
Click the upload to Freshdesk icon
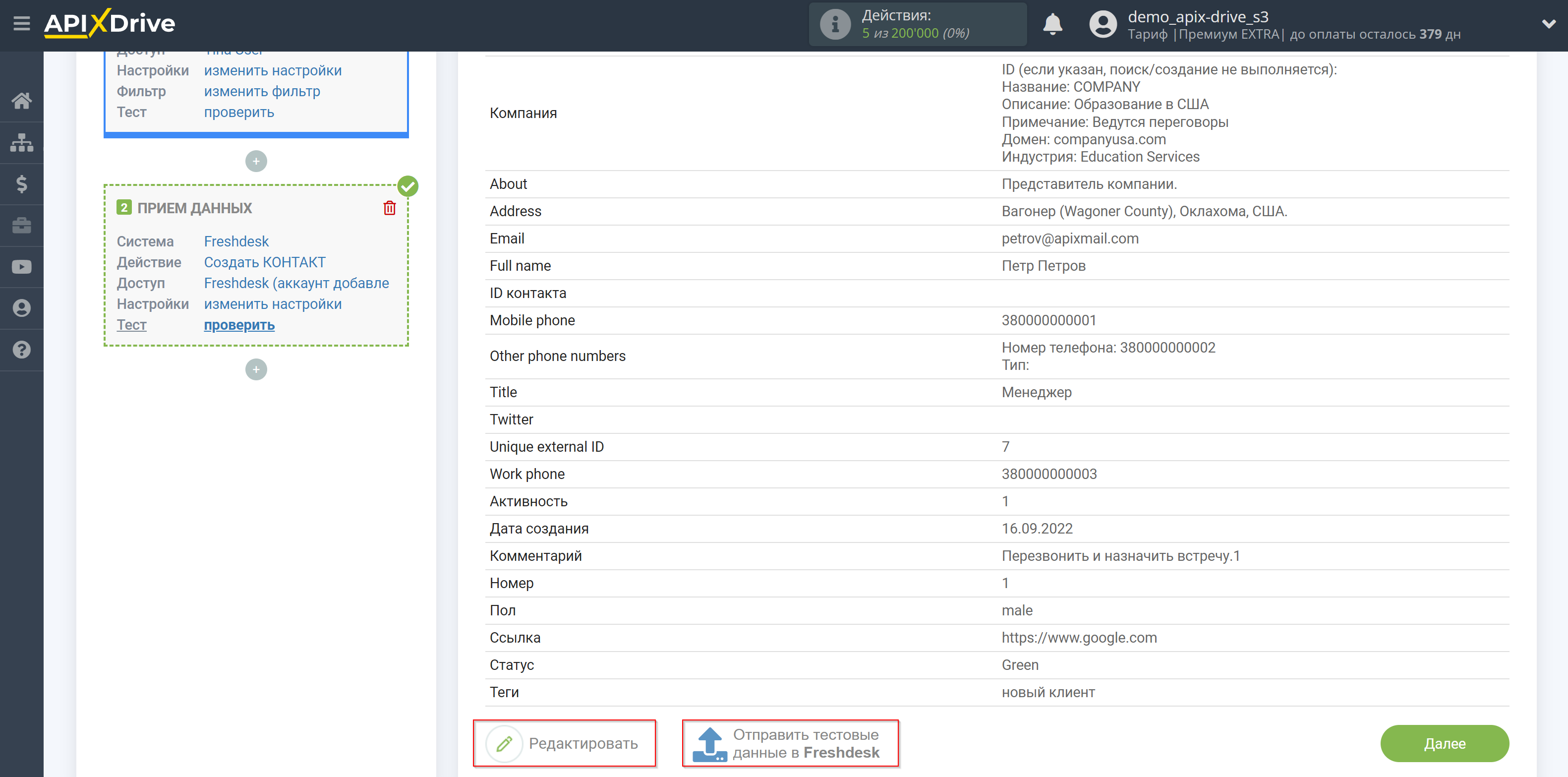(710, 744)
